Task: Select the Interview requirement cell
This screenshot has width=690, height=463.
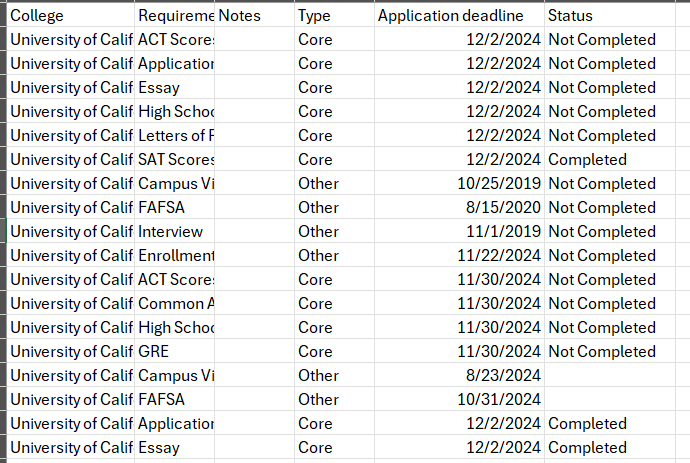Action: pyautogui.click(x=176, y=232)
